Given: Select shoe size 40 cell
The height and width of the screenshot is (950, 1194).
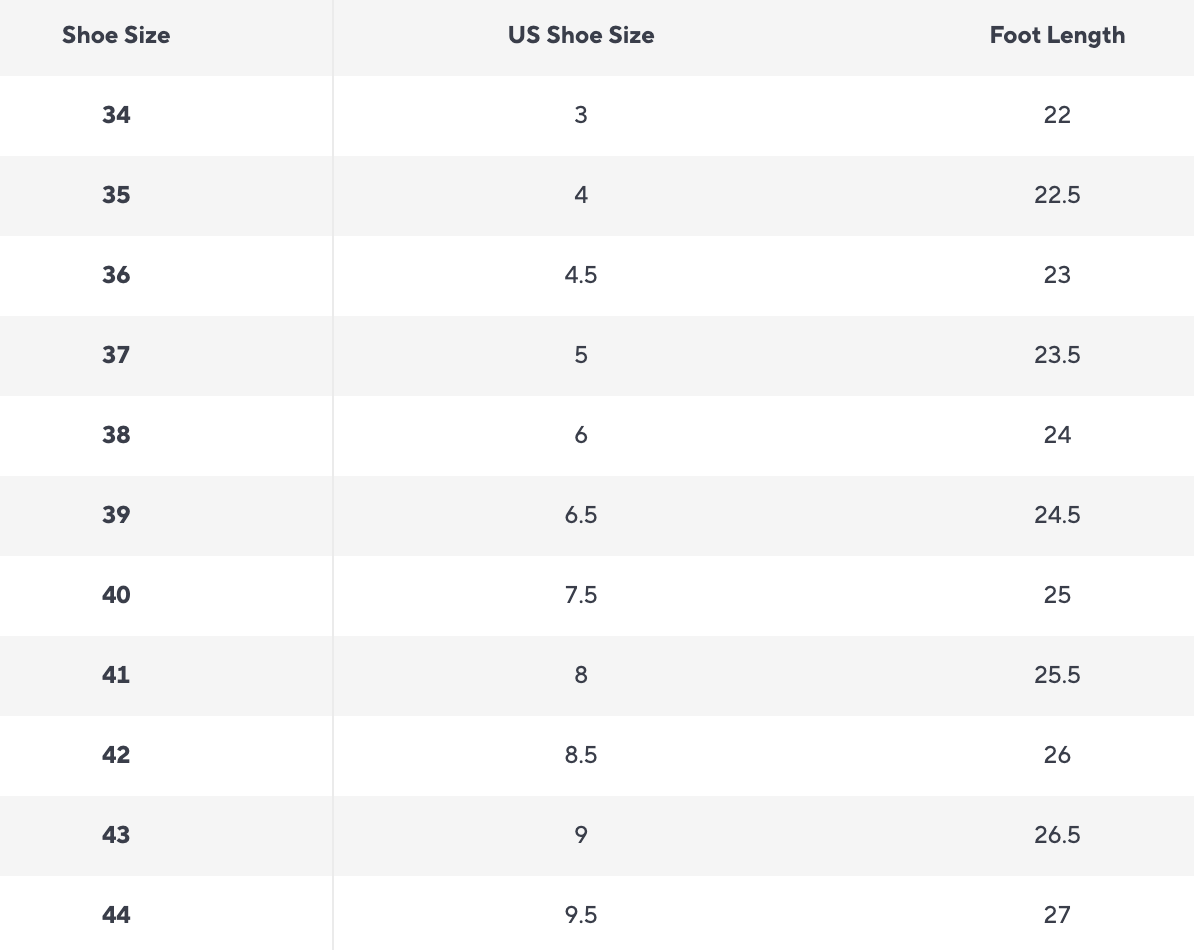Looking at the screenshot, I should pos(116,595).
